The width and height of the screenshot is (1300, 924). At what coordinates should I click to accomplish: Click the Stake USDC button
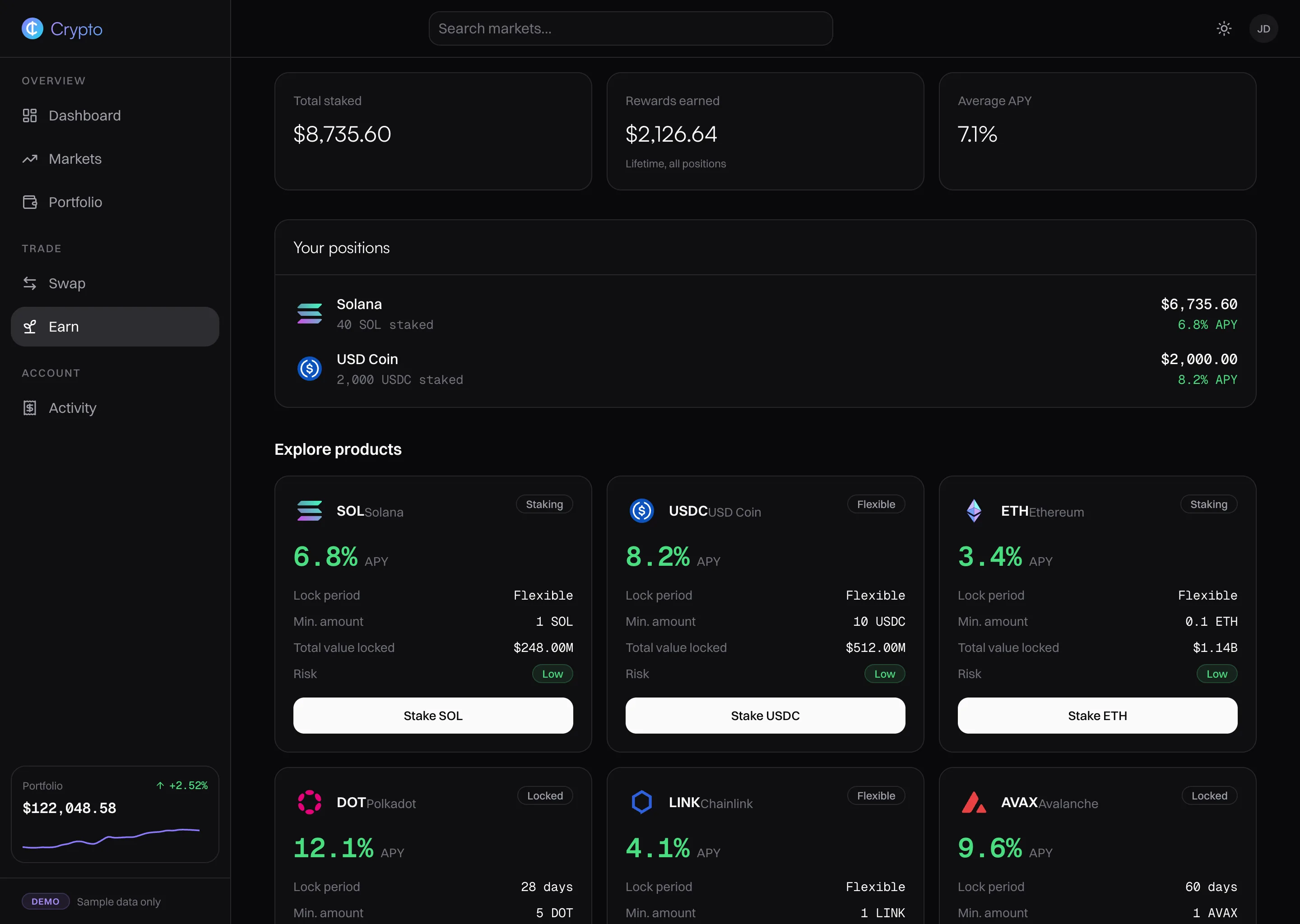coord(765,715)
